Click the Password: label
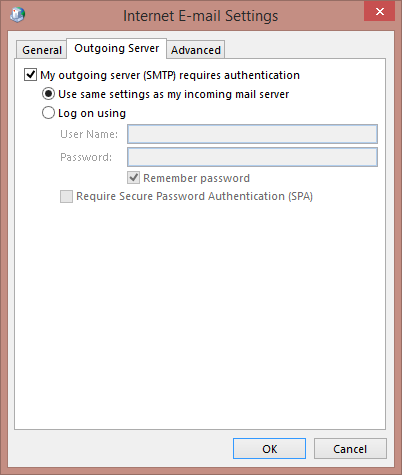 (x=86, y=157)
